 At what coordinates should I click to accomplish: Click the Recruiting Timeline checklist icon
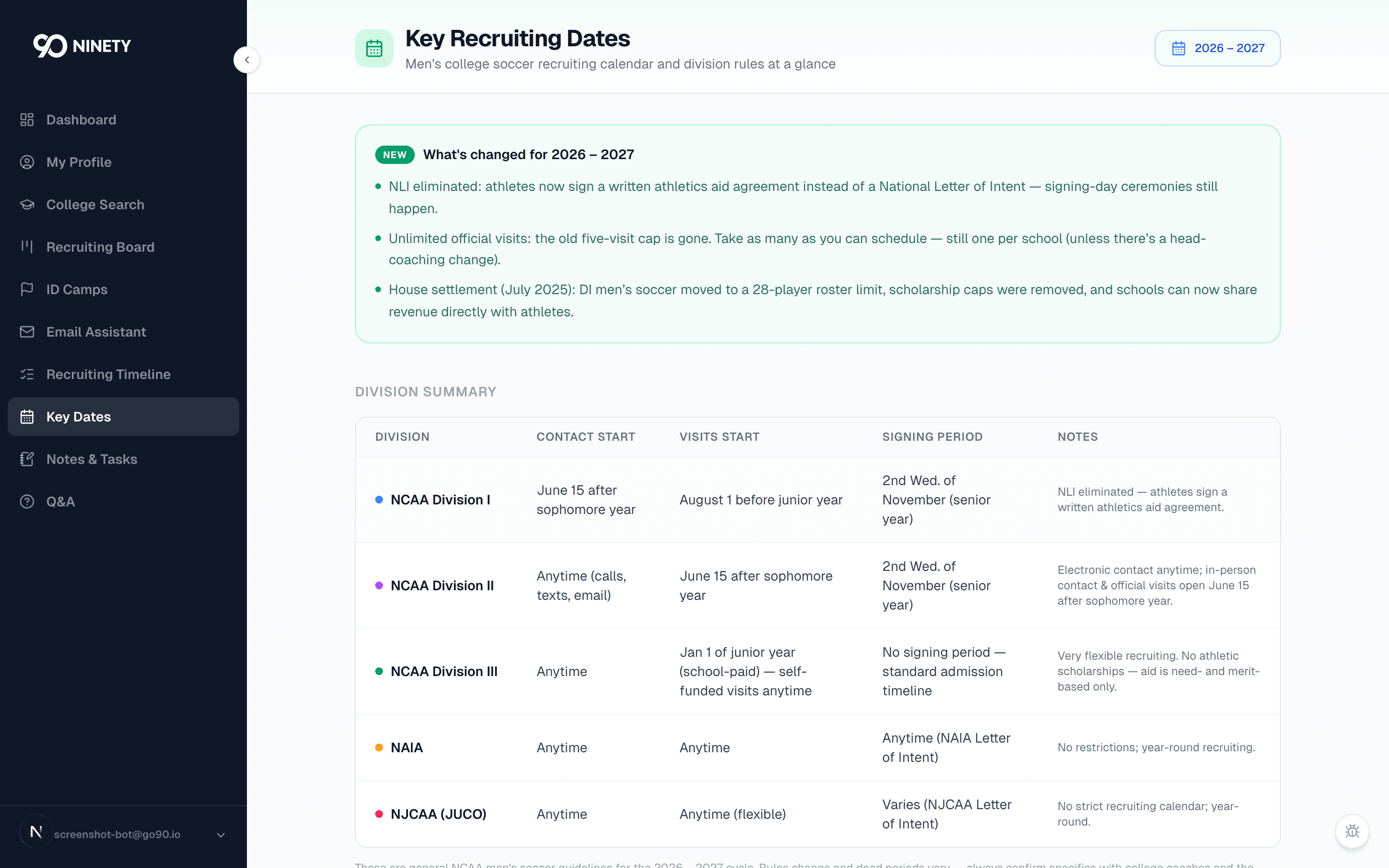point(27,374)
